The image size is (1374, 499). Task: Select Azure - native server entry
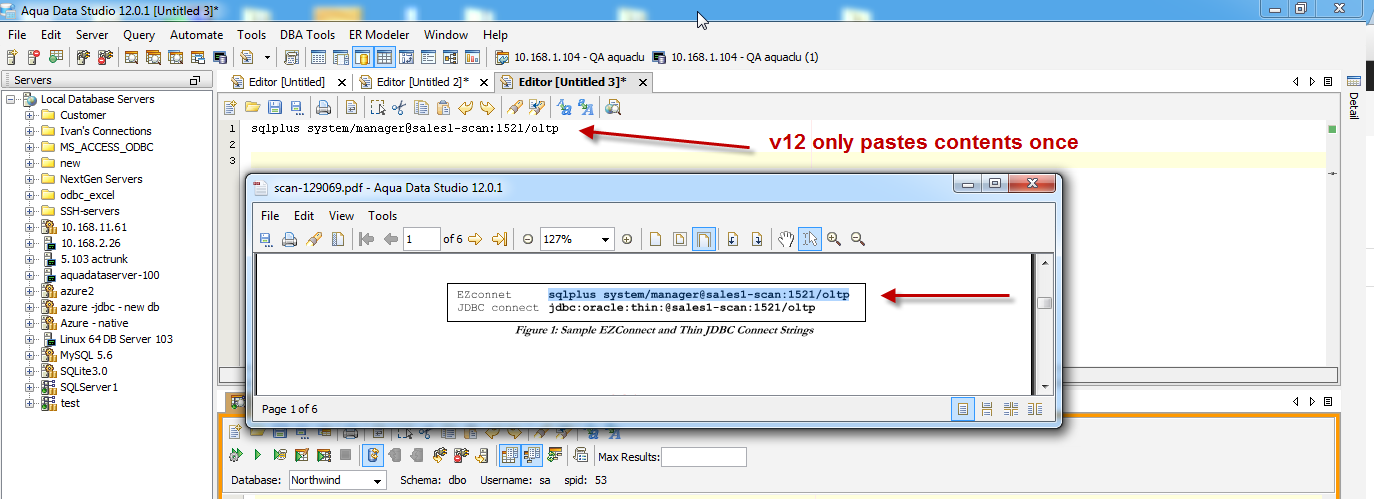click(x=94, y=323)
